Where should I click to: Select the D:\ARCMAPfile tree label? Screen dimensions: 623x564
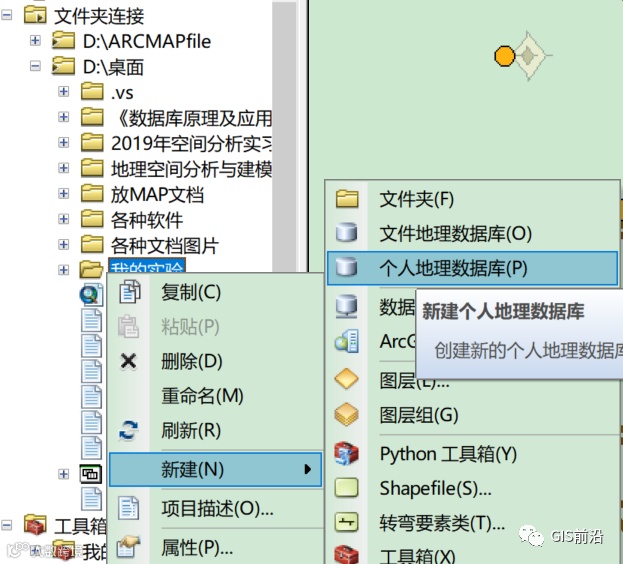pos(147,41)
